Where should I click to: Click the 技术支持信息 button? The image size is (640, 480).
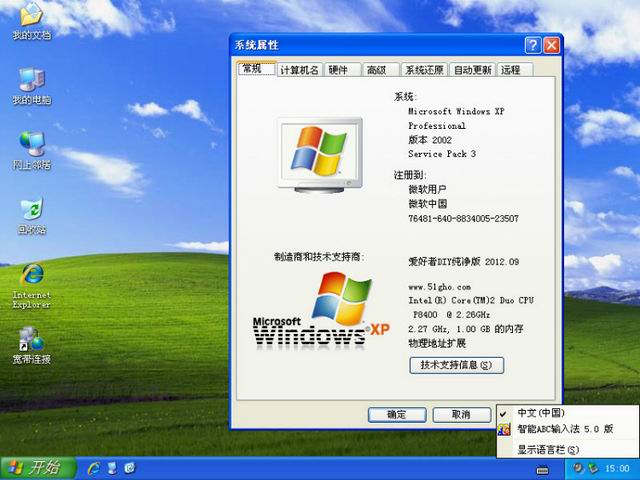coord(456,365)
